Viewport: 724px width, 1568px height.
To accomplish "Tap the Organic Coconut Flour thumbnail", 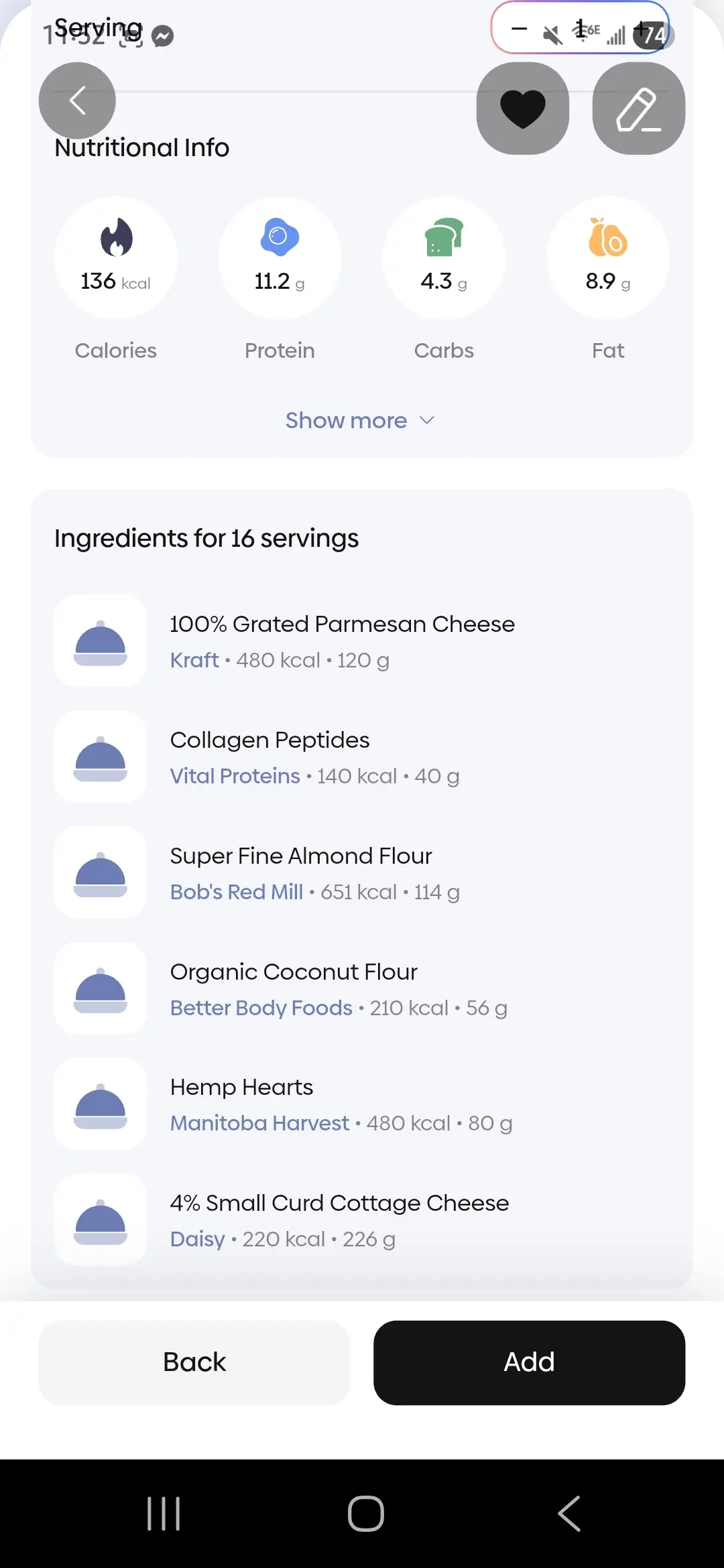I will pos(101,989).
